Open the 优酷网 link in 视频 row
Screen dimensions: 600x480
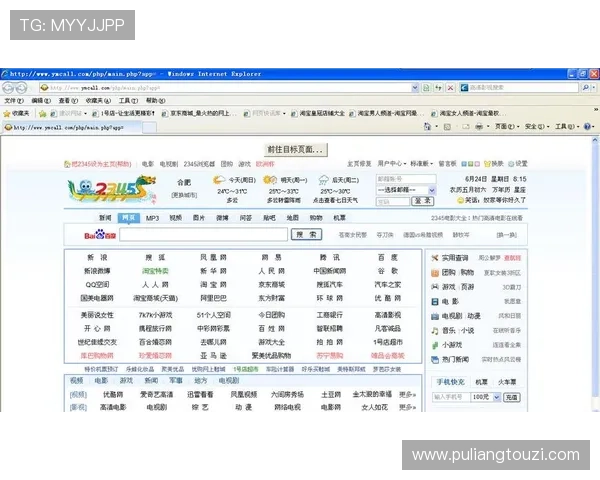113,394
